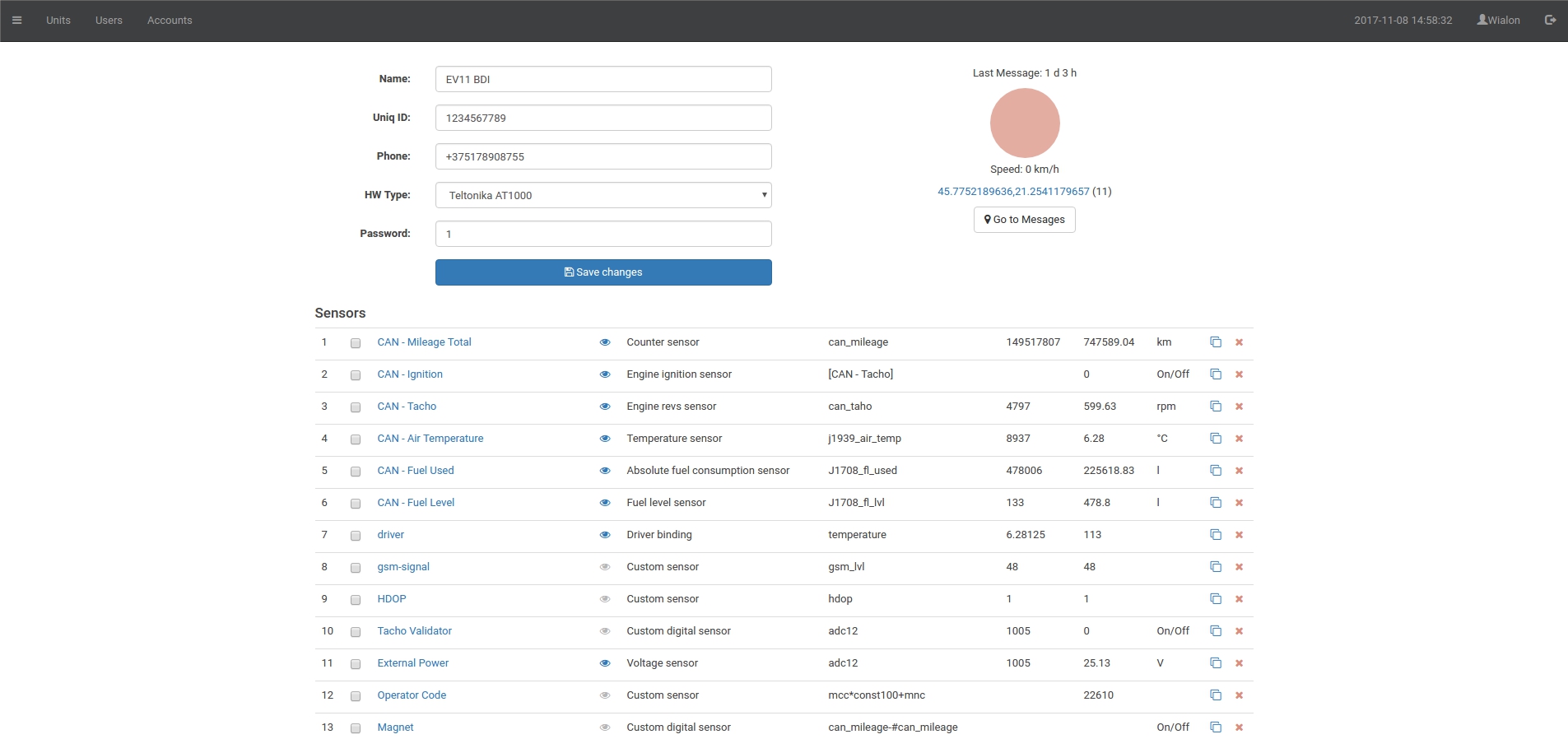Delete the Magnet sensor row
Viewport: 1568px width, 739px height.
pos(1239,727)
